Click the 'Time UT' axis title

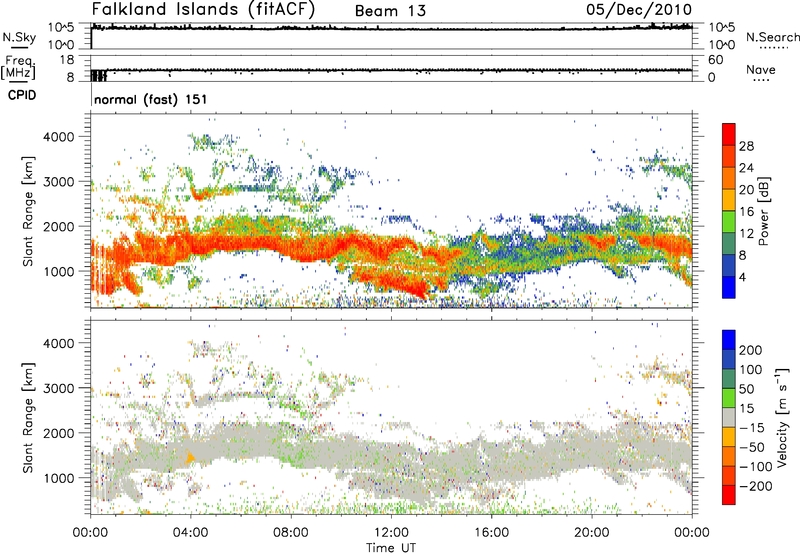pos(391,547)
